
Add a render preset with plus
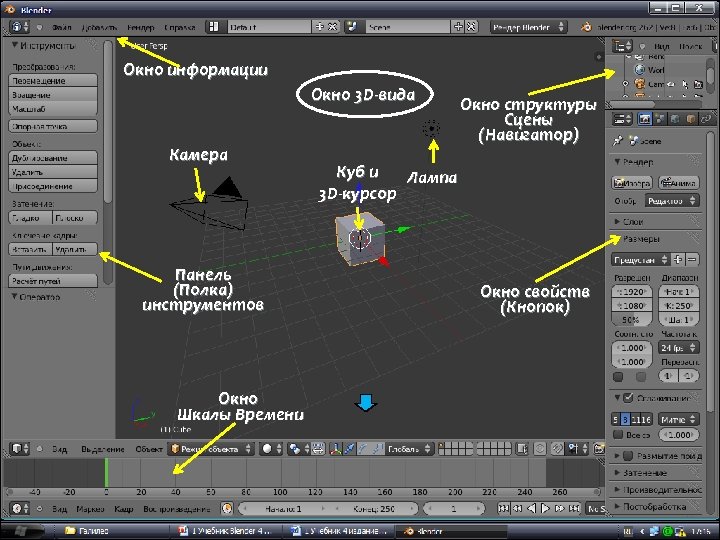point(678,259)
